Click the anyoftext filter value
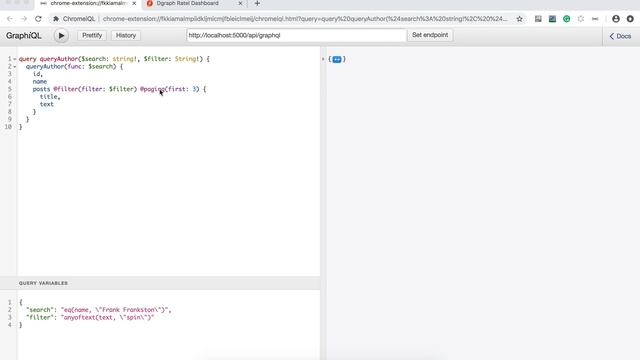 coord(108,317)
